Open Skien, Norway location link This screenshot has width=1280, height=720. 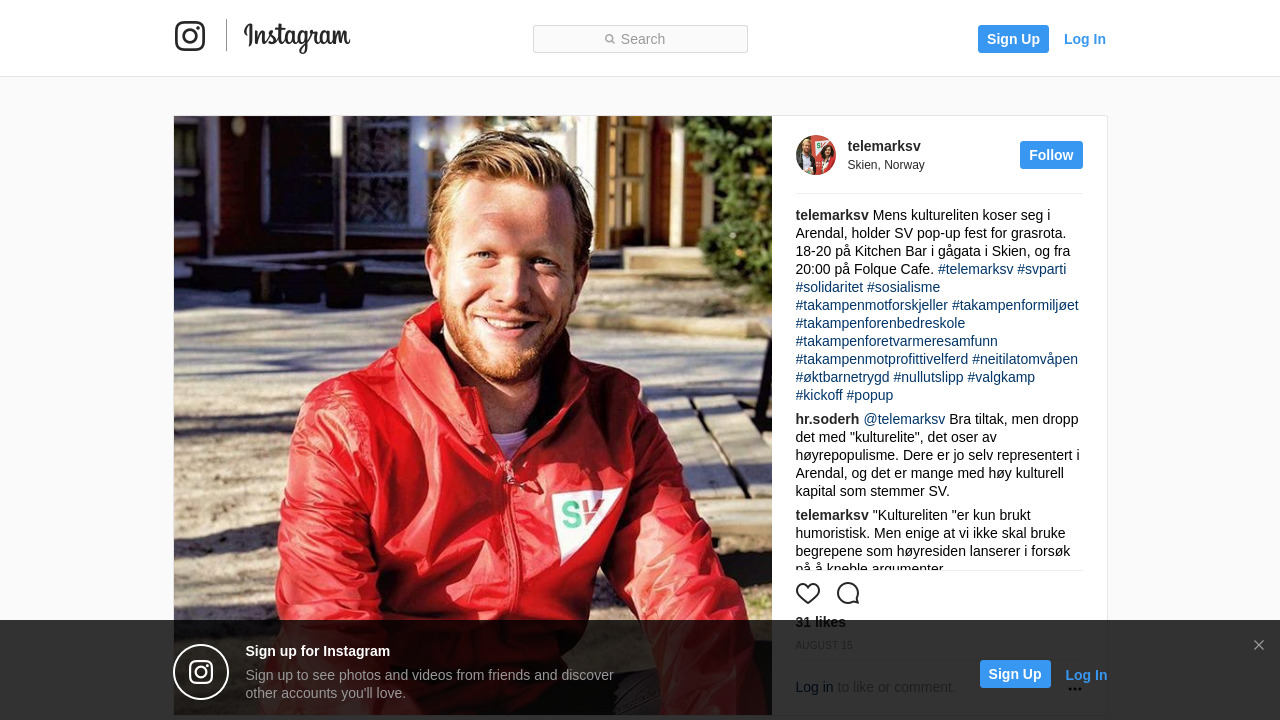pos(886,165)
